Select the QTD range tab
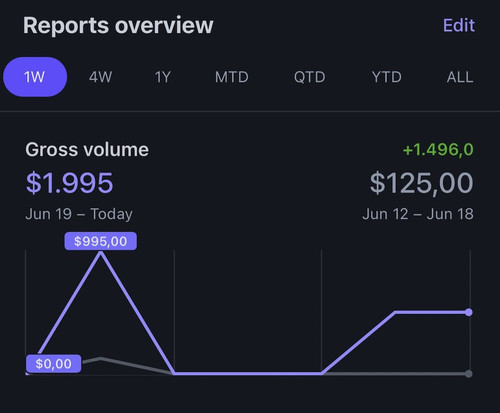 (309, 77)
